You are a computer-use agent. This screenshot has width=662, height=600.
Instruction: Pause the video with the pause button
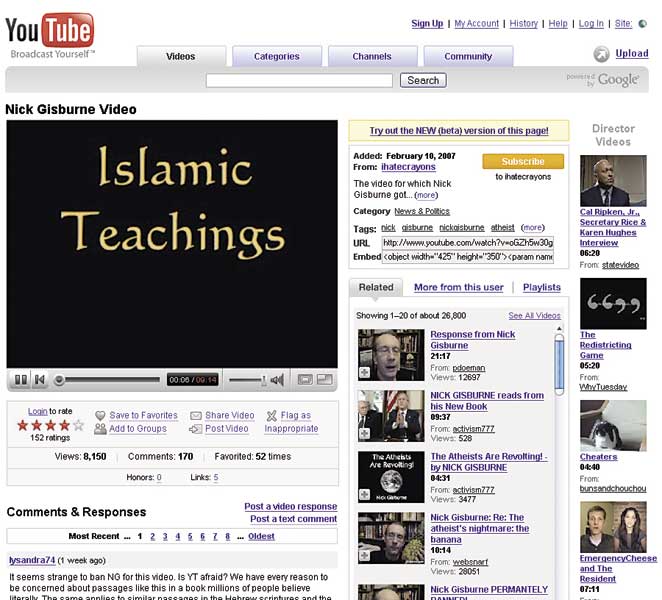20,380
